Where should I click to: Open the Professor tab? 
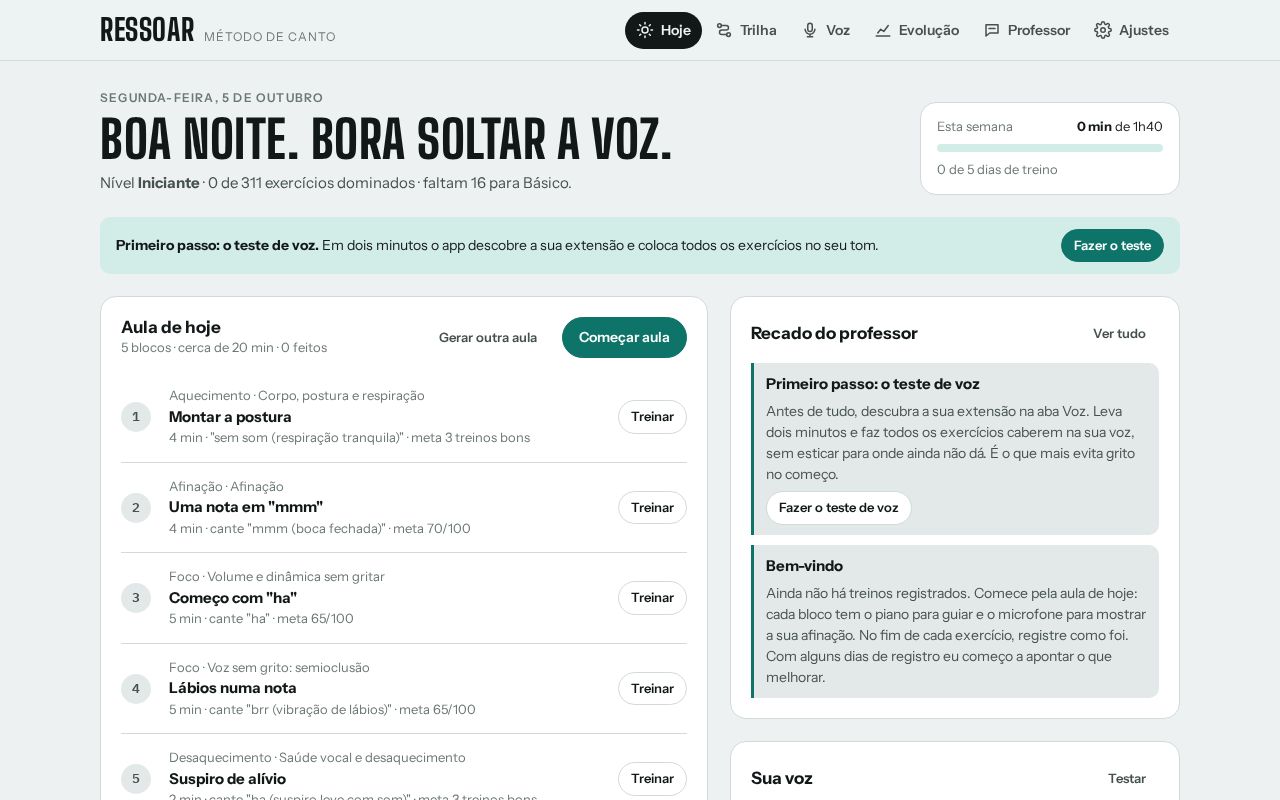(x=1027, y=30)
